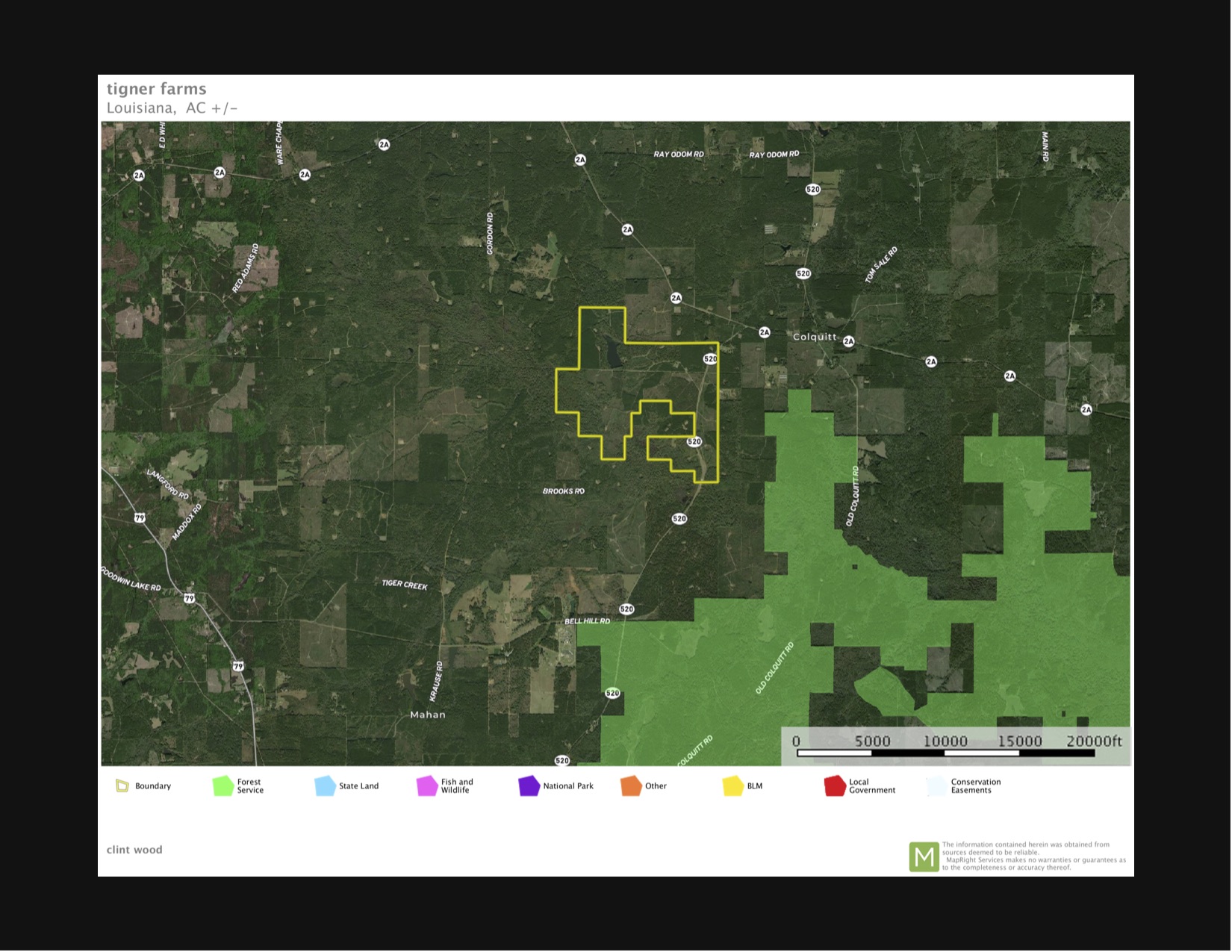The width and height of the screenshot is (1232, 952).
Task: Click the Mahan town label
Action: (428, 715)
